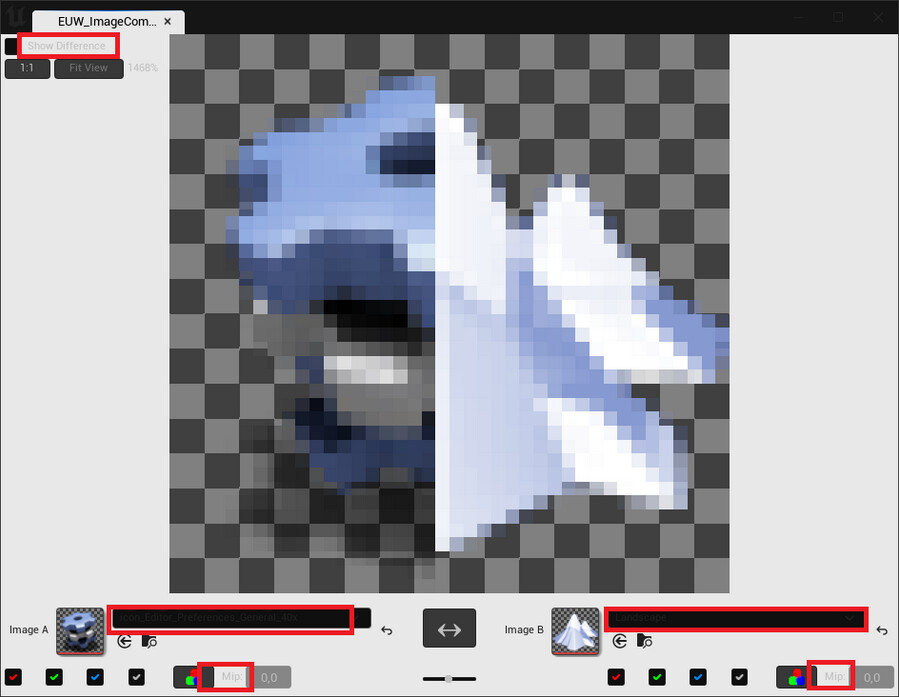Click Image A's RGB channels color icon
The width and height of the screenshot is (899, 697).
pyautogui.click(x=189, y=677)
